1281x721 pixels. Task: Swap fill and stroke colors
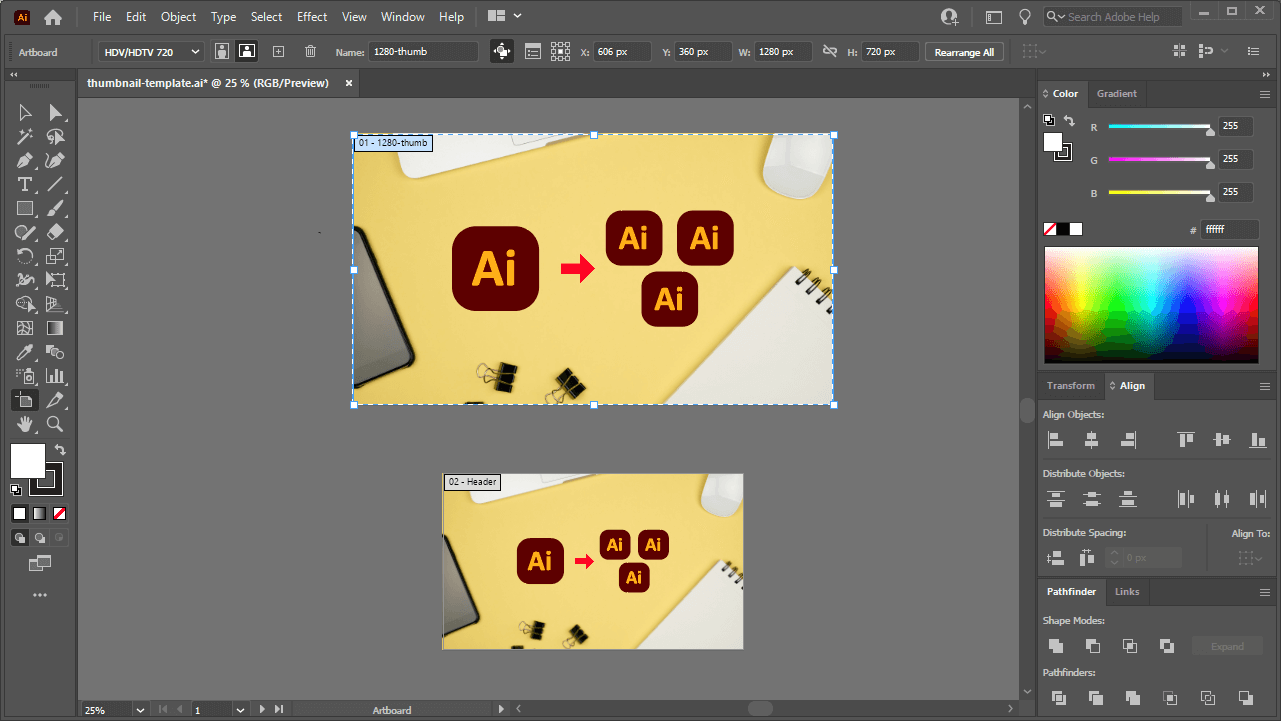(x=60, y=450)
